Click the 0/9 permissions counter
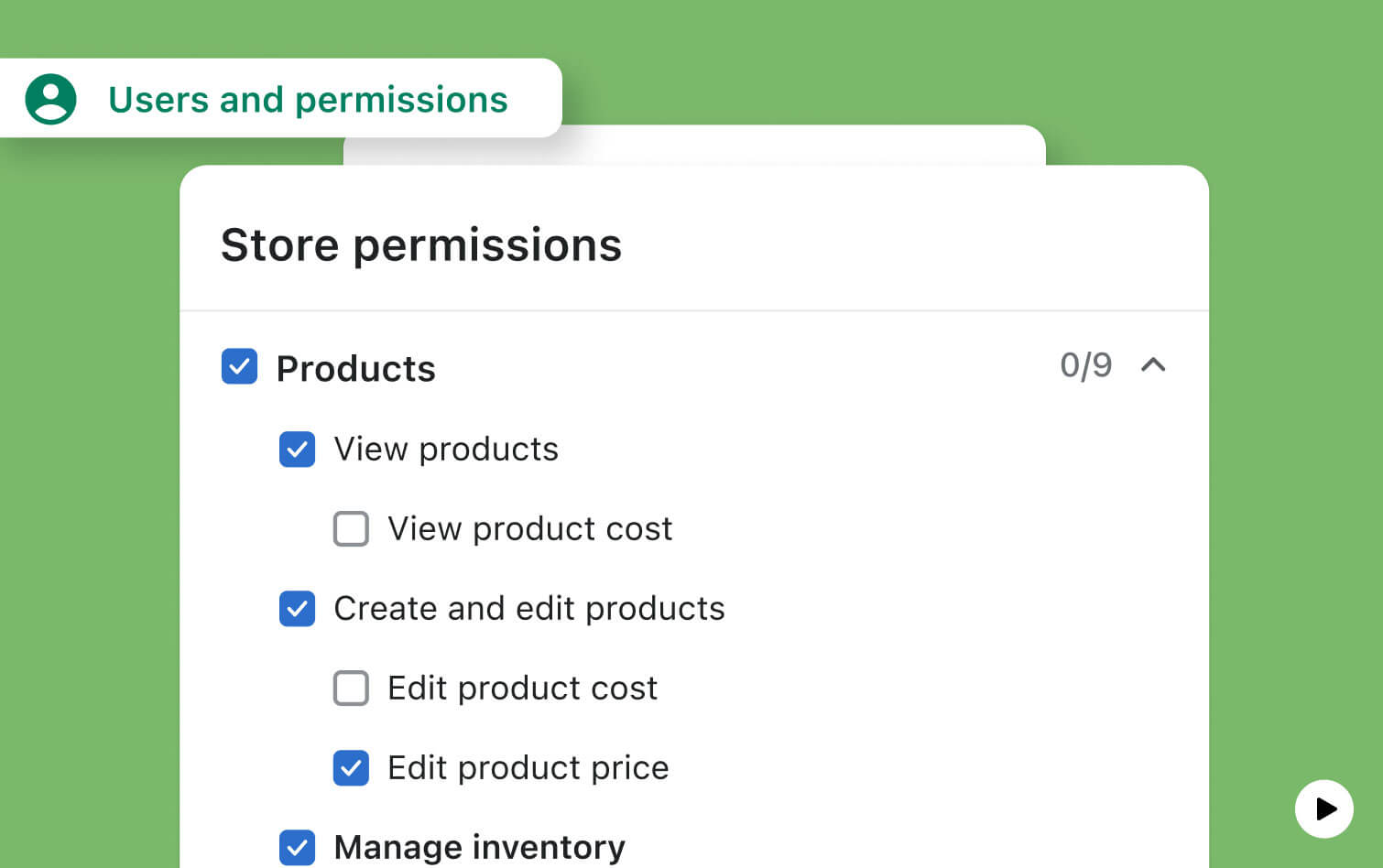1383x868 pixels. pyautogui.click(x=1085, y=365)
